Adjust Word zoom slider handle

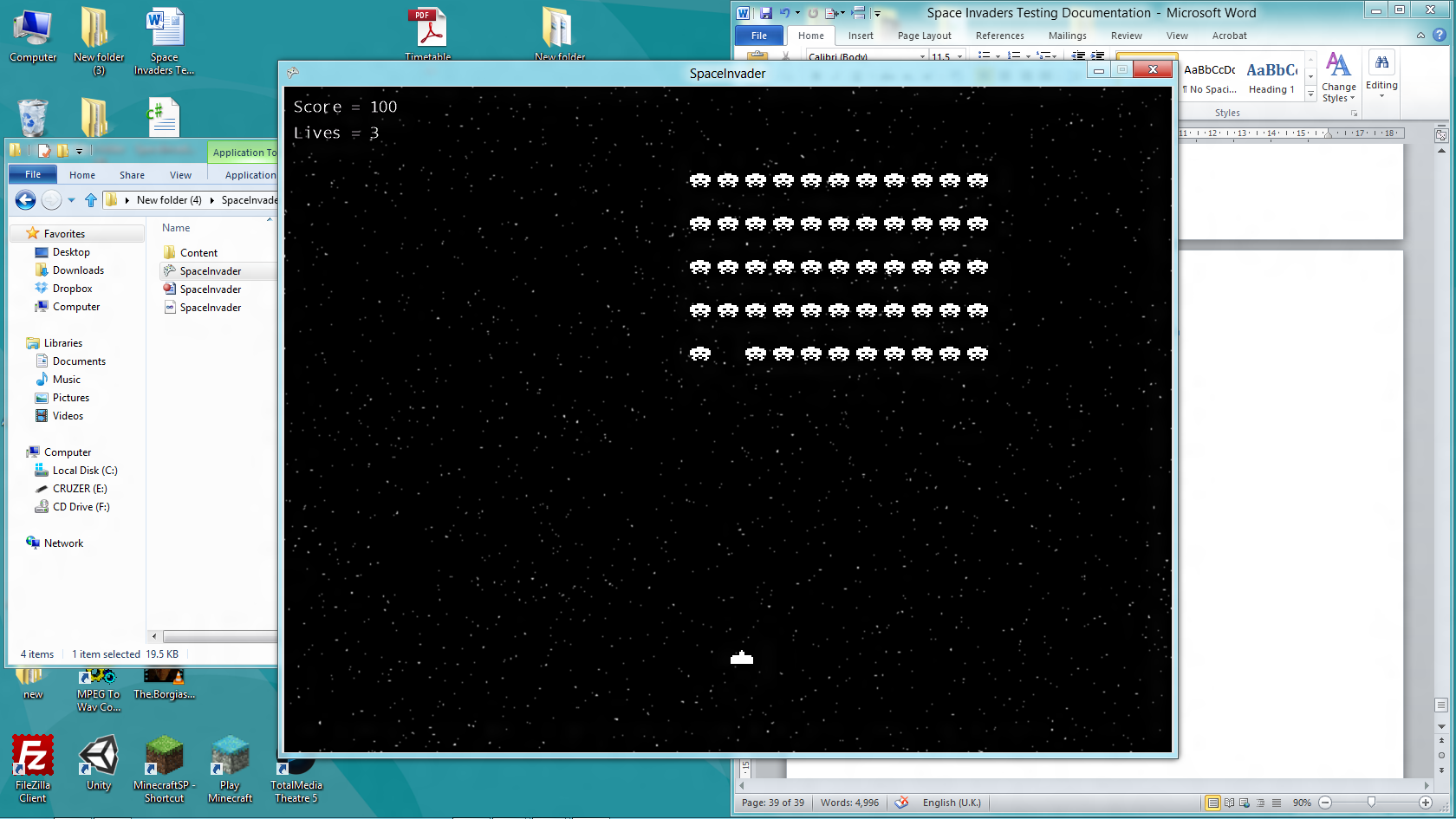click(1371, 803)
